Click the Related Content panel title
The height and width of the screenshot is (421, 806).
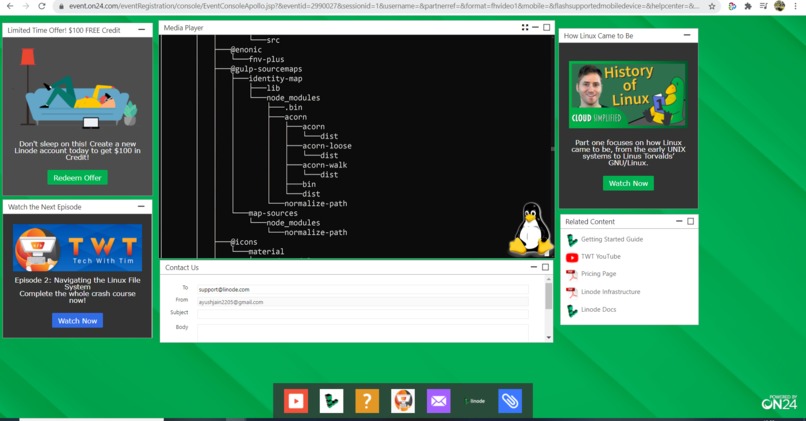[590, 222]
